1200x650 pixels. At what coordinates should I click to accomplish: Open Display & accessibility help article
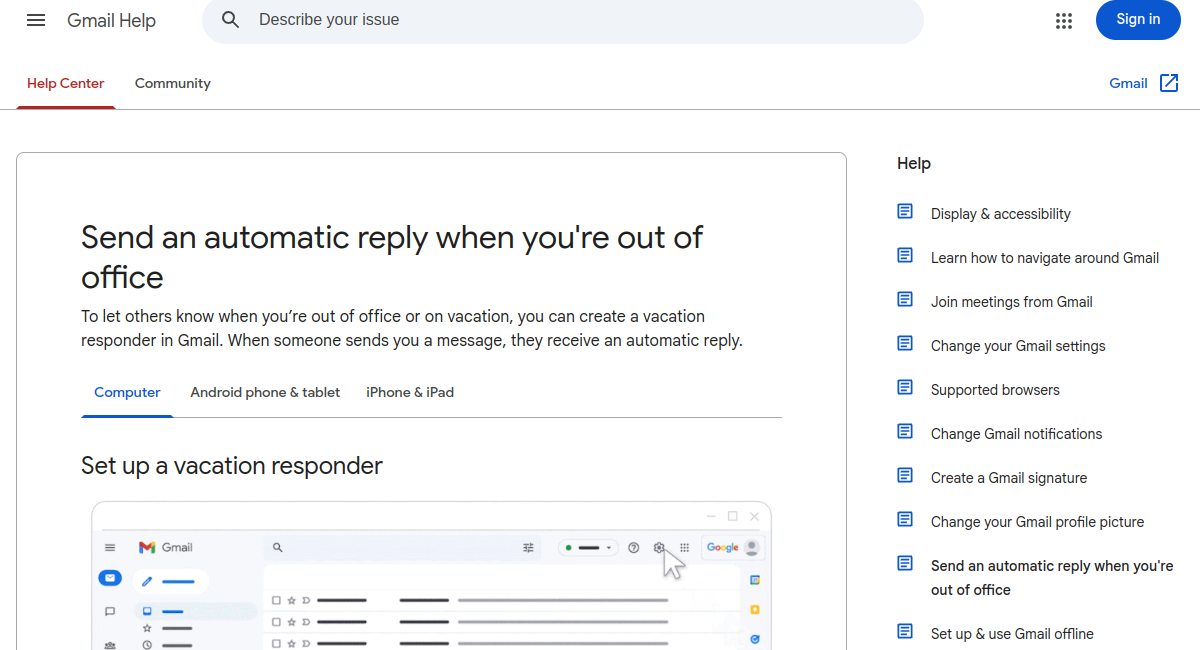(1001, 214)
